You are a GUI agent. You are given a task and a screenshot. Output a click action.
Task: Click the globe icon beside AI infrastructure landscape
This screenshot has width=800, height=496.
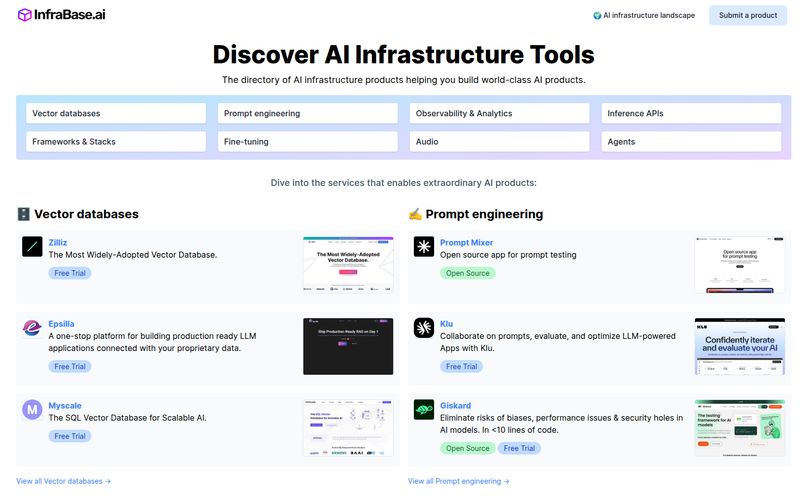[x=597, y=15]
